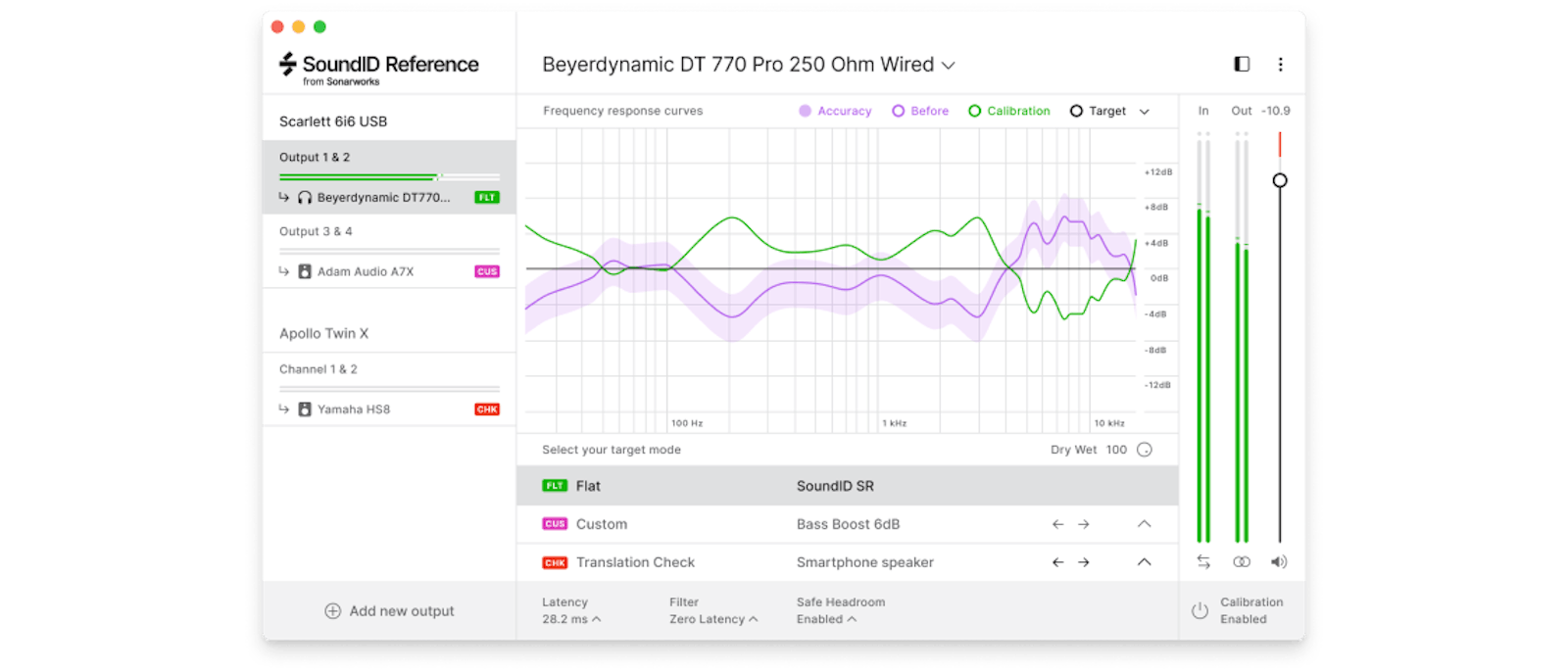
Task: Select the Custom target mode
Action: click(x=601, y=524)
